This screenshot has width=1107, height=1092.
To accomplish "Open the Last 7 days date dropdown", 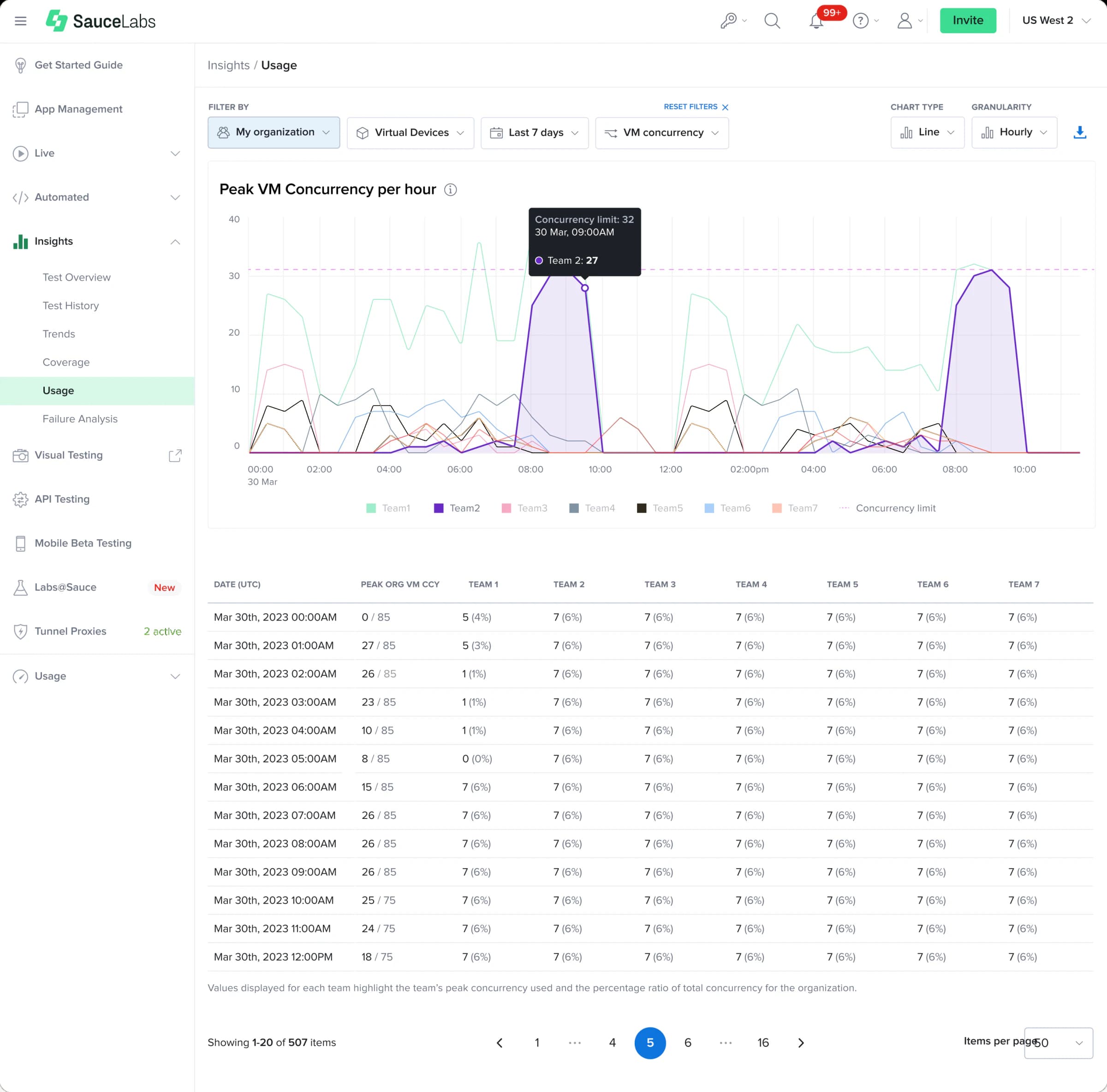I will click(x=535, y=133).
